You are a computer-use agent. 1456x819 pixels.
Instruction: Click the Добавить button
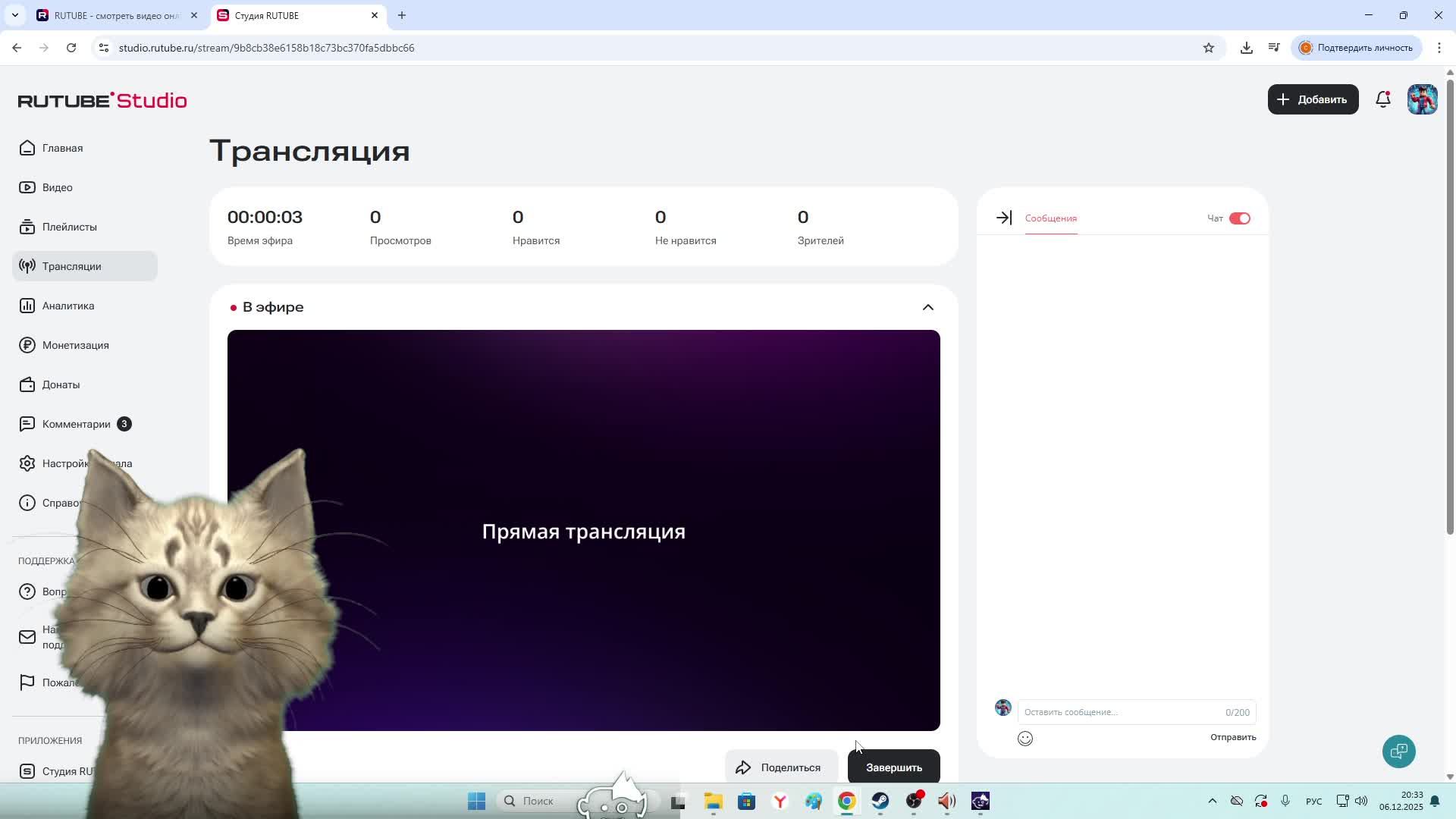(x=1312, y=99)
